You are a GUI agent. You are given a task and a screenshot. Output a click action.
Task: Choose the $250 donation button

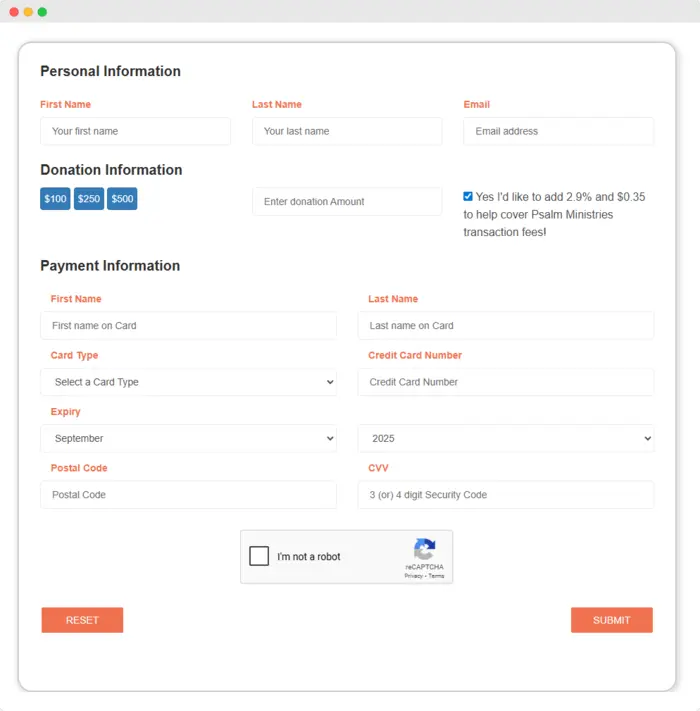click(89, 199)
